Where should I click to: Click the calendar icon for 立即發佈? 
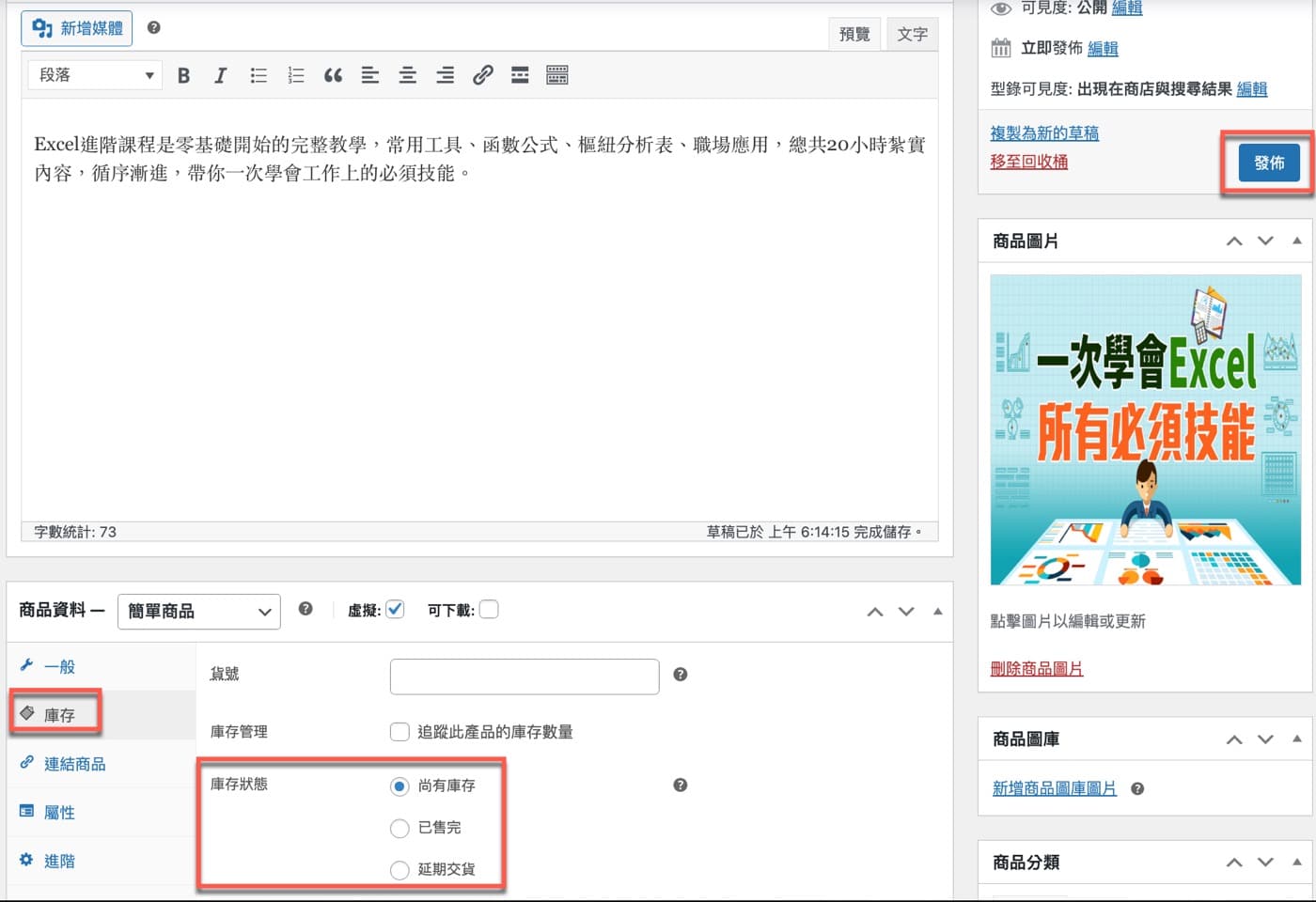[x=1001, y=48]
